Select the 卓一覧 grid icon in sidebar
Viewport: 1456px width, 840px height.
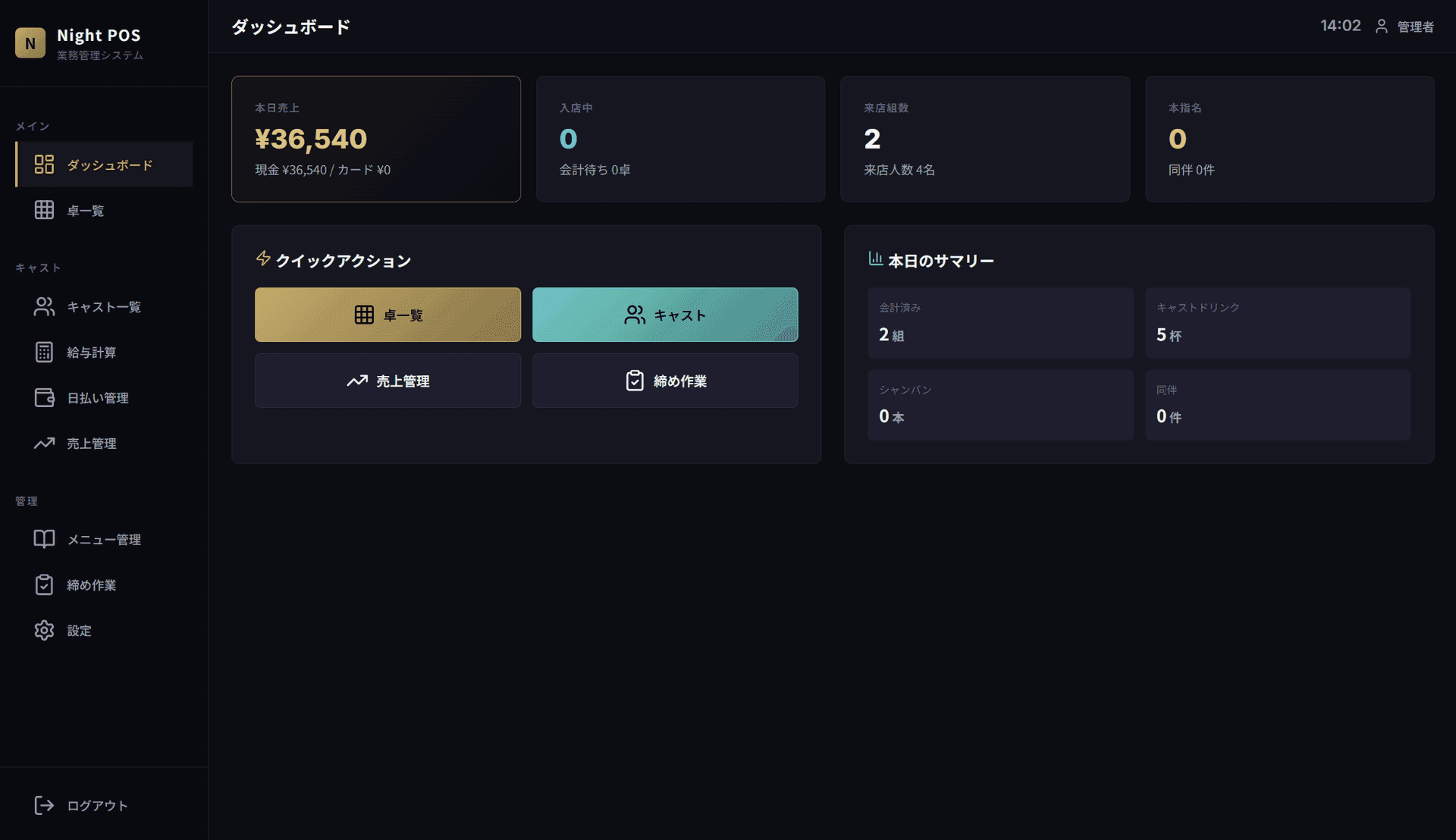[44, 210]
